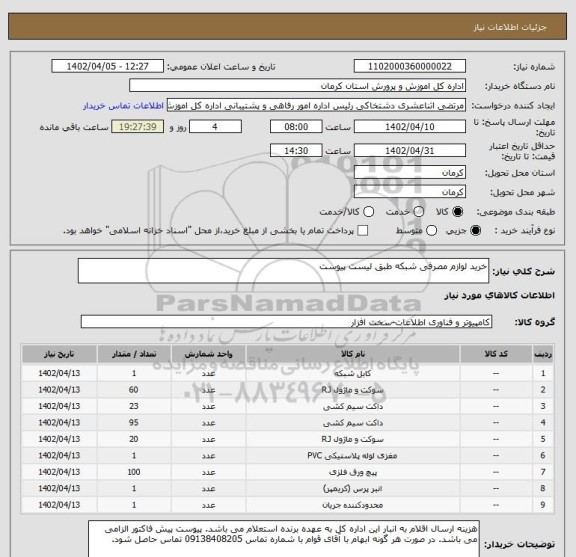Click the delivery city field کرمان
Screen dimensions: 576x557
410,192
